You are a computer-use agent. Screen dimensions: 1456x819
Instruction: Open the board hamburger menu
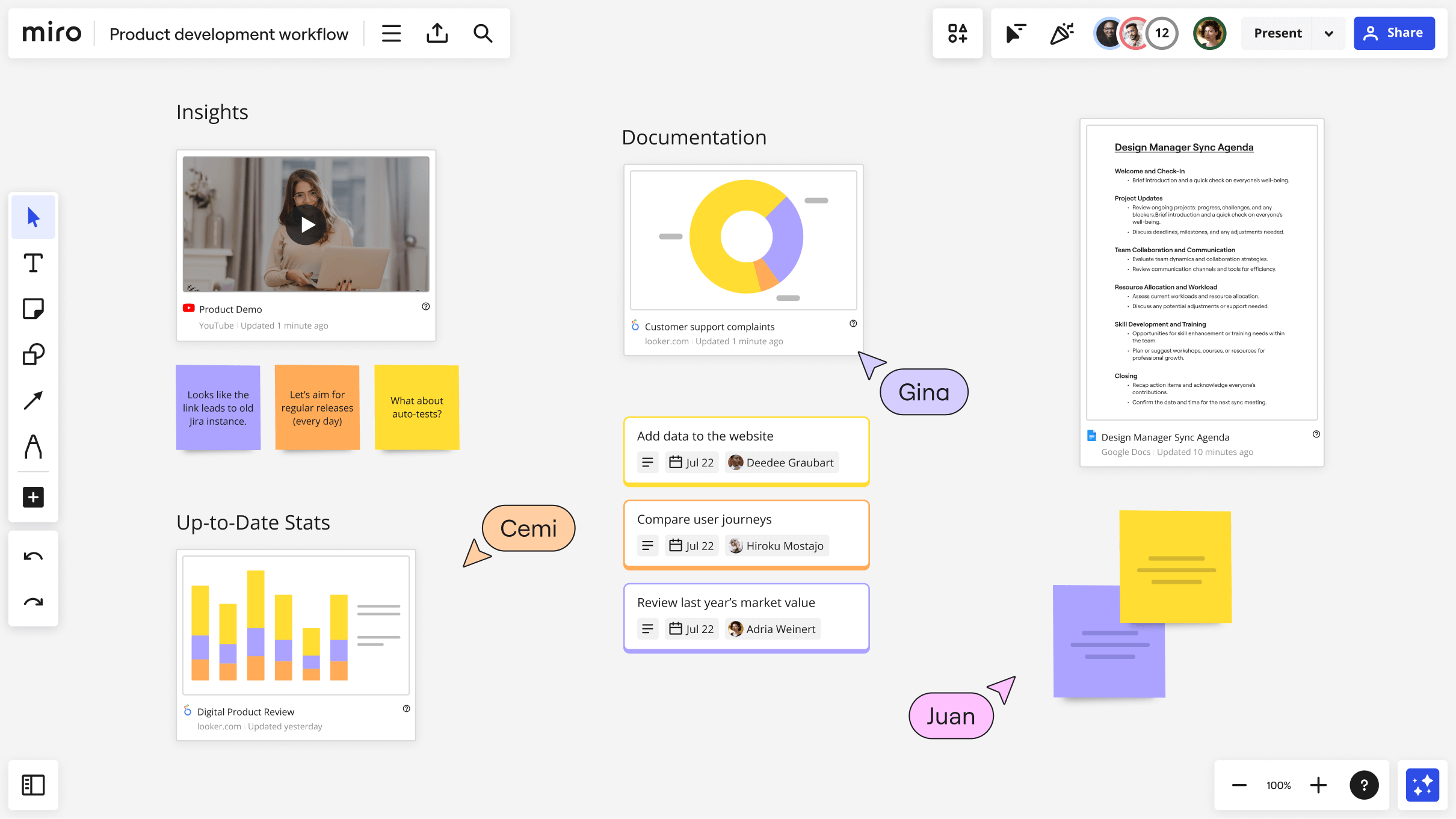tap(391, 33)
